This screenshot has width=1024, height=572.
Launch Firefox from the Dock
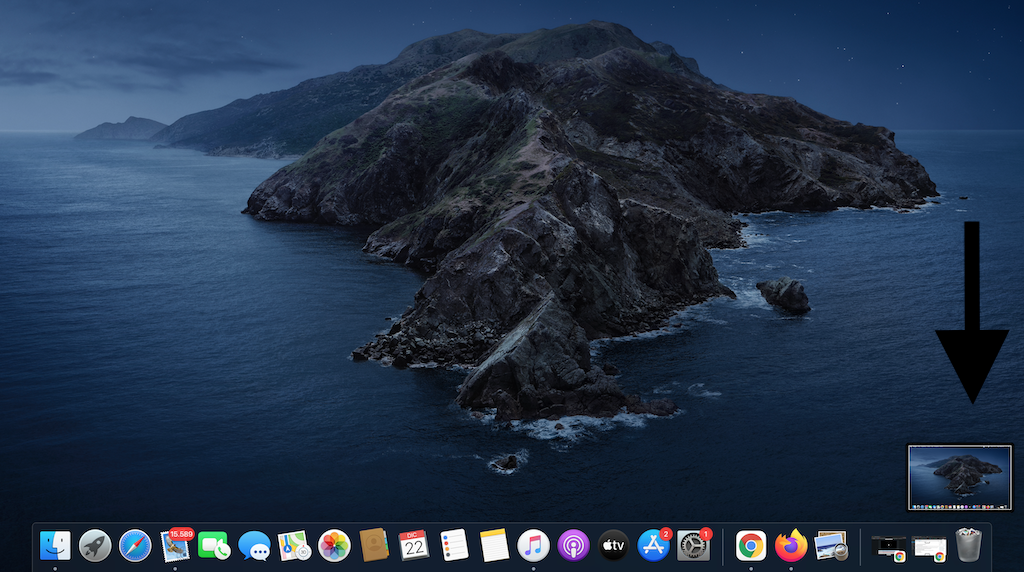(791, 545)
